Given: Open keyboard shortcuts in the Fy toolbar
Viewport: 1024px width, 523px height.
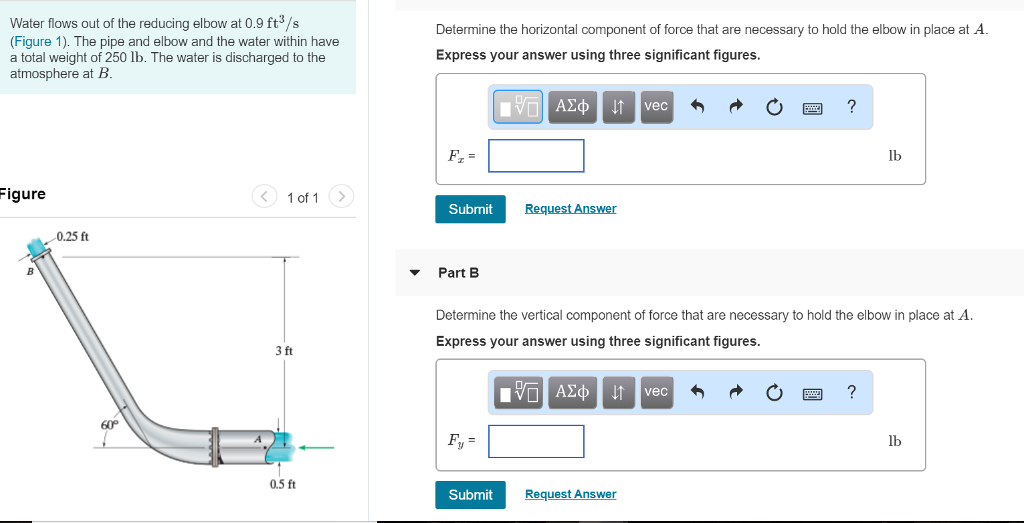Looking at the screenshot, I should (x=813, y=392).
